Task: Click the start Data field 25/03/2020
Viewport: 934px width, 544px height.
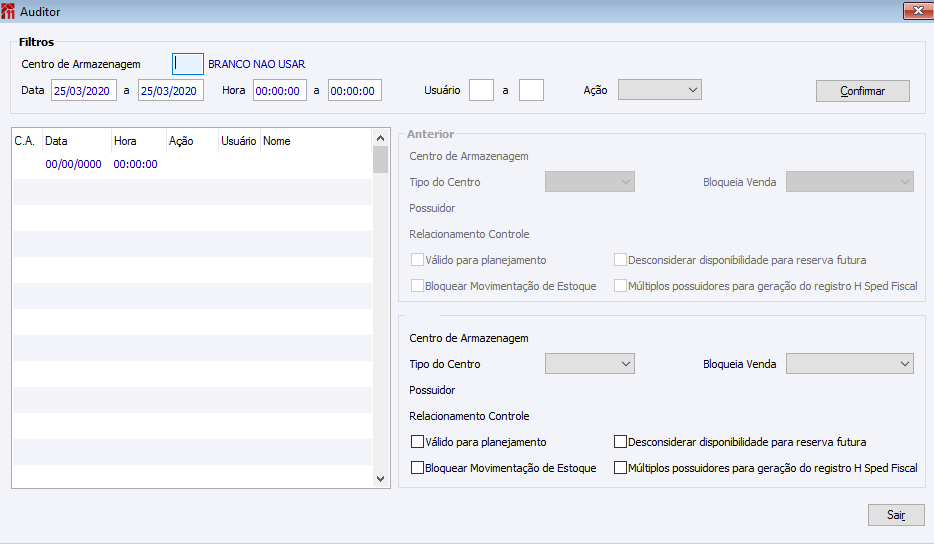Action: [x=83, y=91]
